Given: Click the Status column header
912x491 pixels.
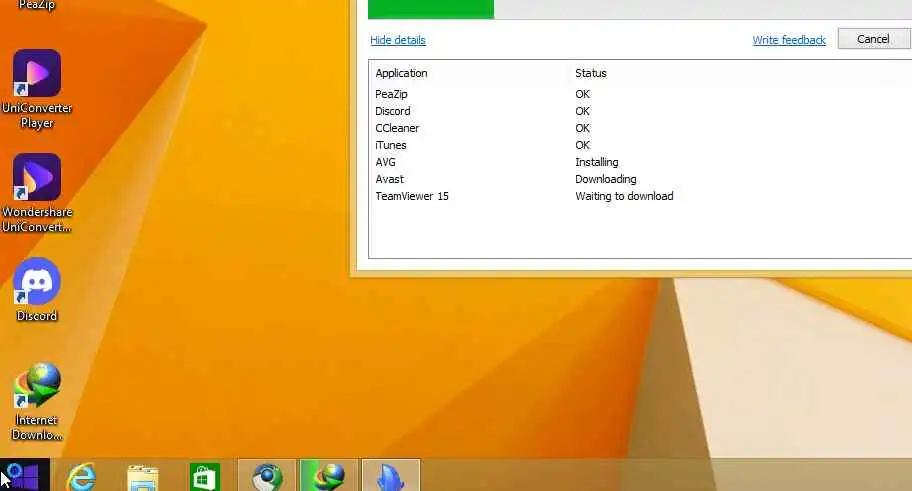Looking at the screenshot, I should (590, 73).
